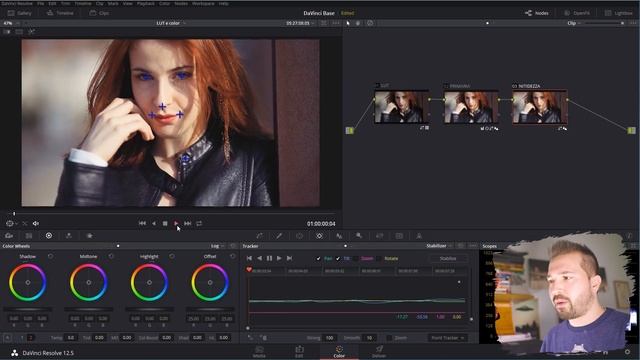Open the Point Tracker type dropdown
The height and width of the screenshot is (360, 640).
447,338
